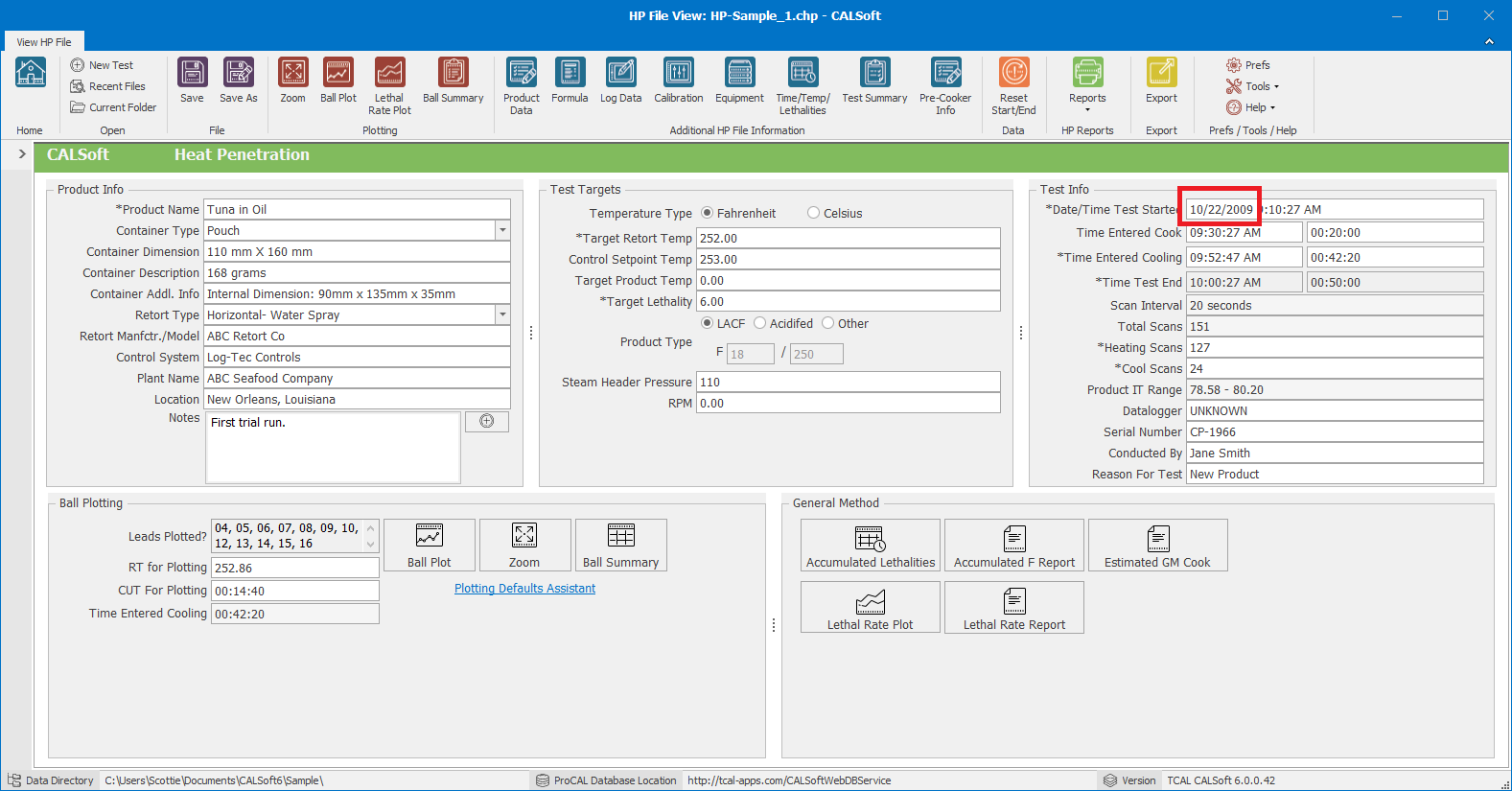Open Container Type dropdown

pyautogui.click(x=502, y=230)
